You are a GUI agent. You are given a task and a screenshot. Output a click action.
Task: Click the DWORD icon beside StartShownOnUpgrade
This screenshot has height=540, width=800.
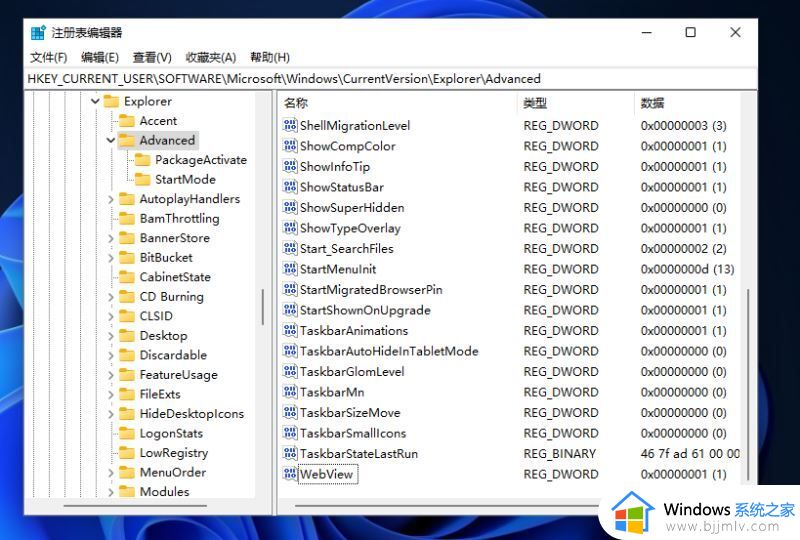point(290,310)
